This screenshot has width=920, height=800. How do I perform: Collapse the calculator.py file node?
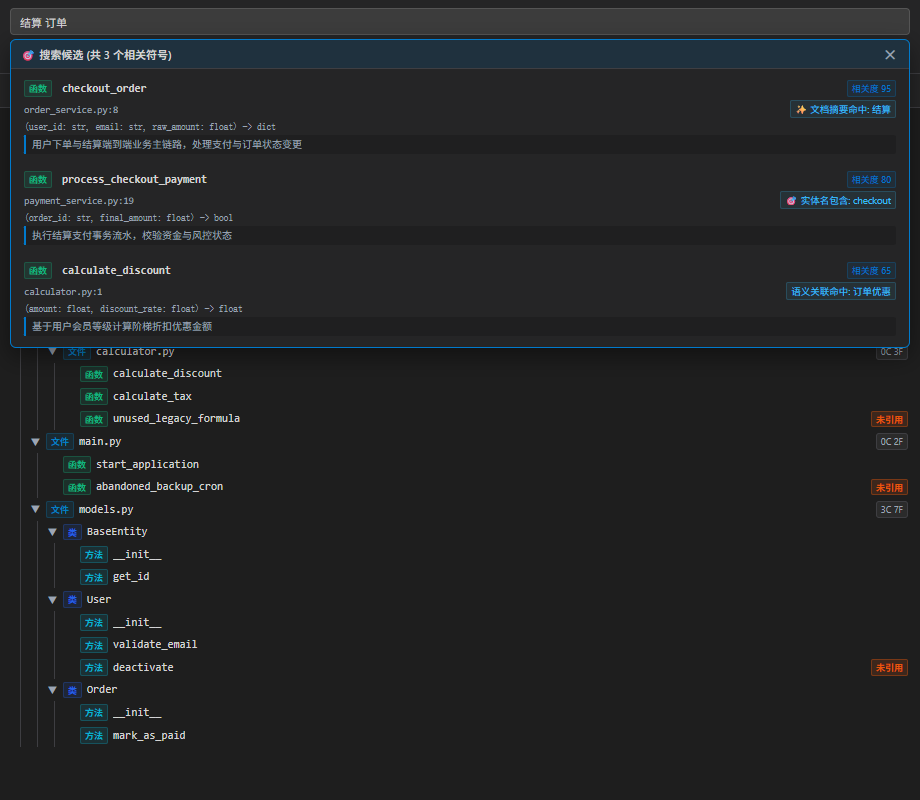(52, 351)
